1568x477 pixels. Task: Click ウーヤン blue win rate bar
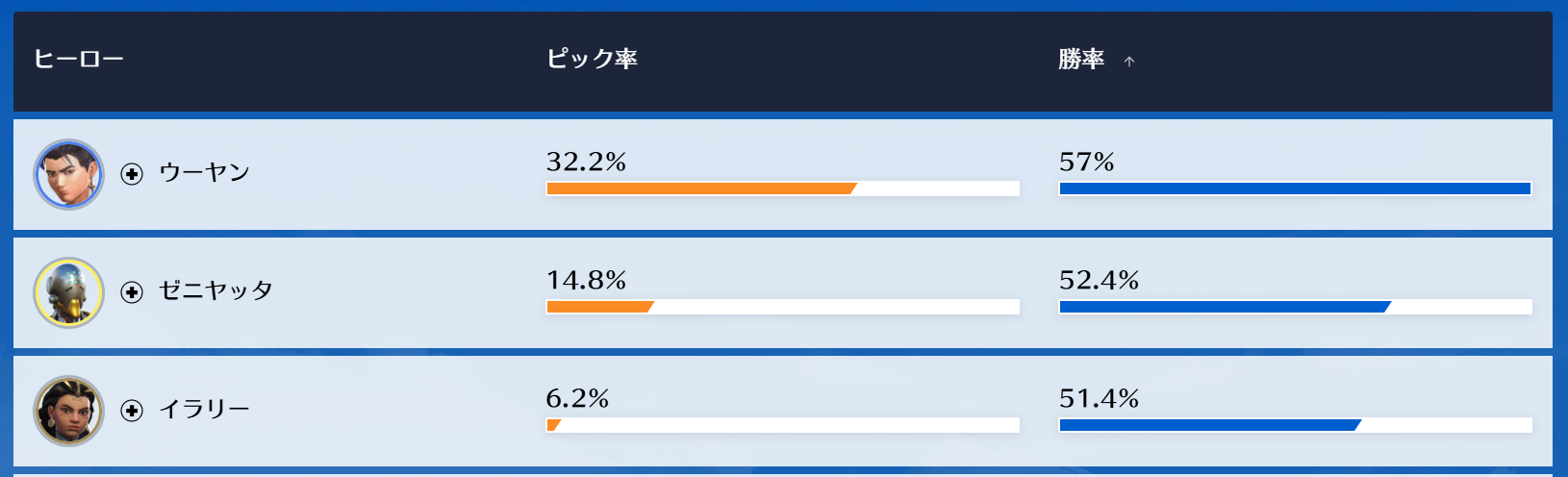1295,188
